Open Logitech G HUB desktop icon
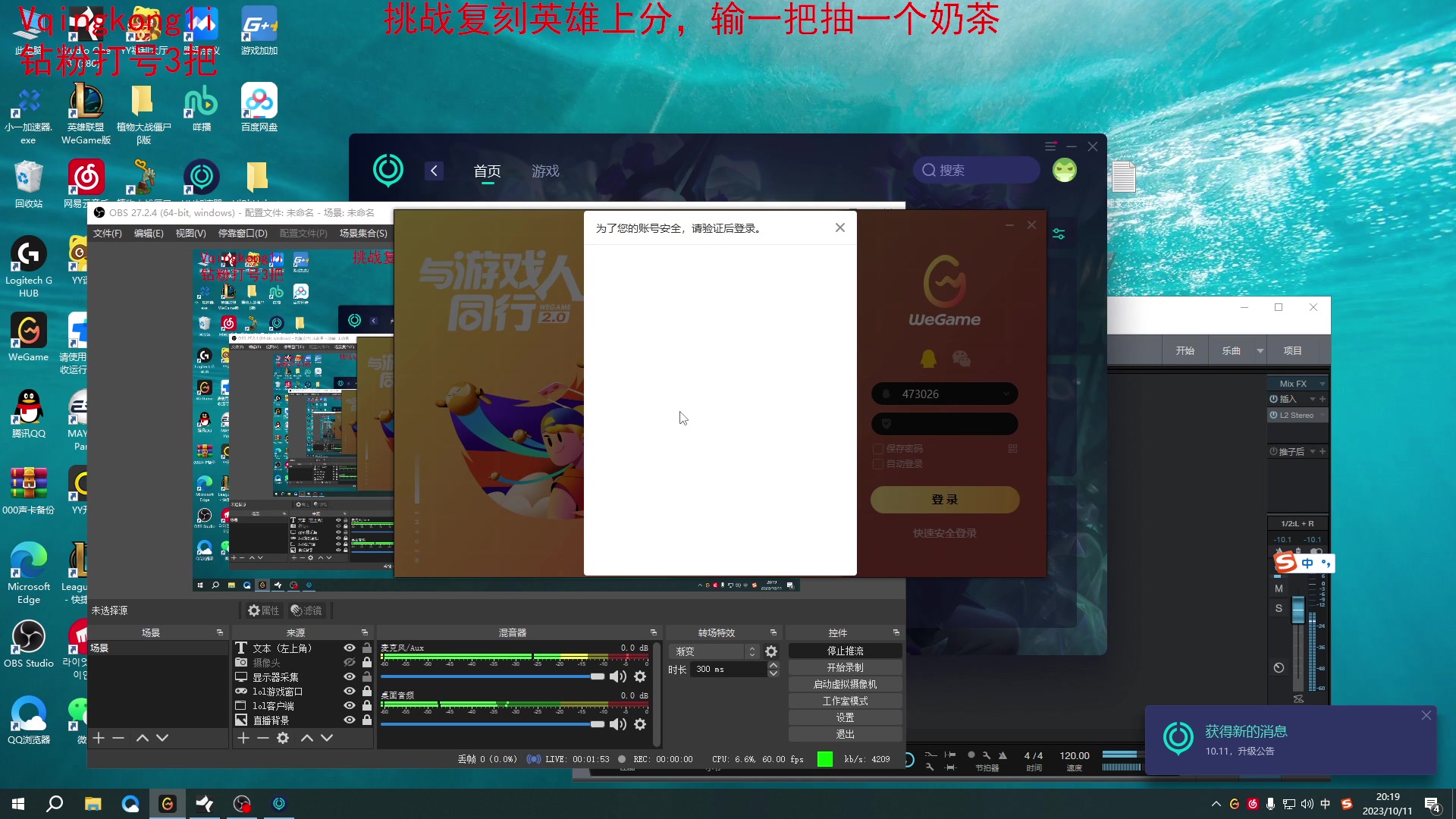Viewport: 1456px width, 819px height. 29,266
